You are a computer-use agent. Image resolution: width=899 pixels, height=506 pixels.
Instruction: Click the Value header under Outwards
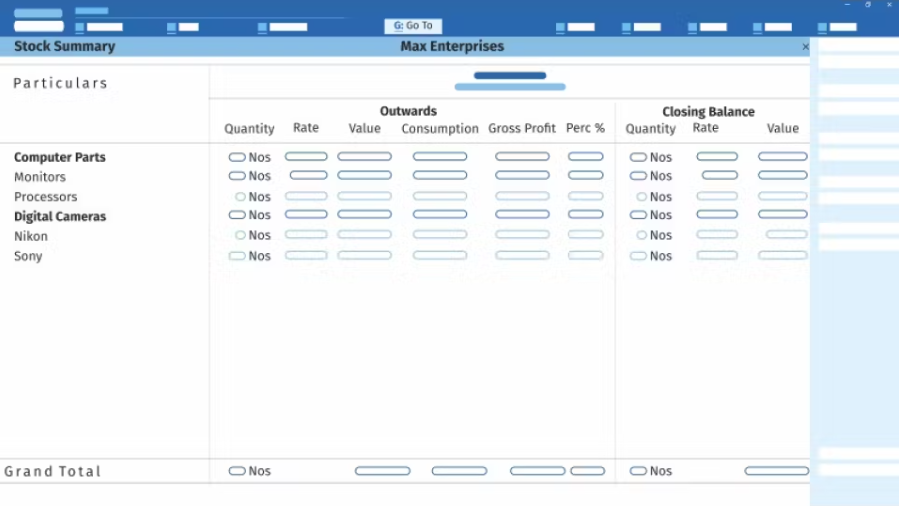(x=365, y=128)
